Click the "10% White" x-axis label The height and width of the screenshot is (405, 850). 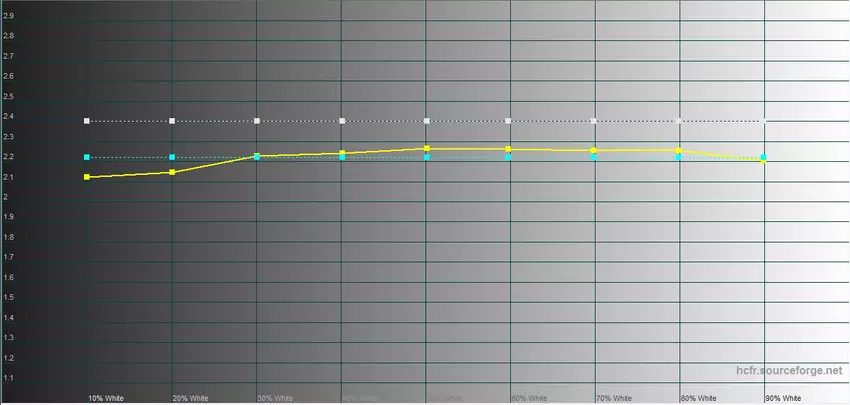107,397
